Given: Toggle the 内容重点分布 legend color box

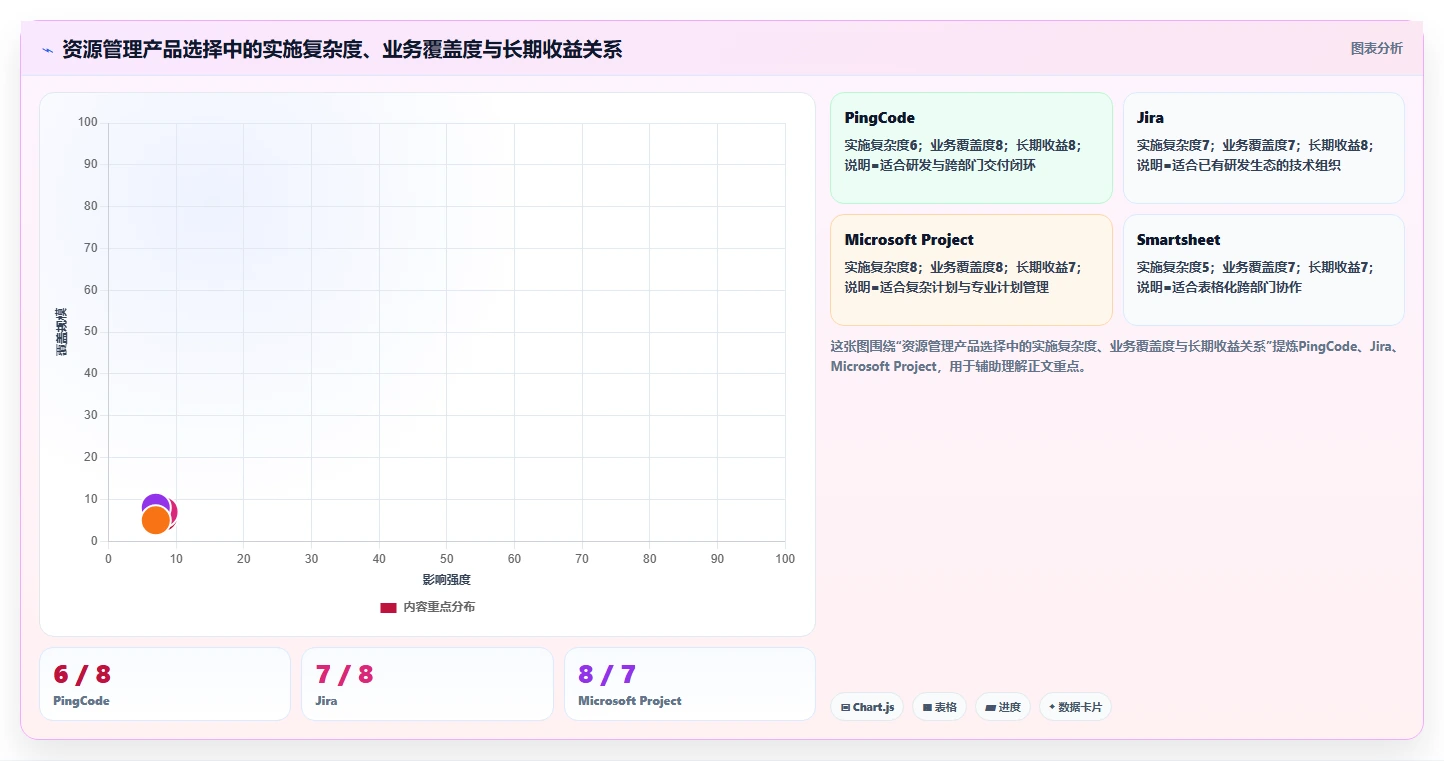Looking at the screenshot, I should click(x=388, y=607).
